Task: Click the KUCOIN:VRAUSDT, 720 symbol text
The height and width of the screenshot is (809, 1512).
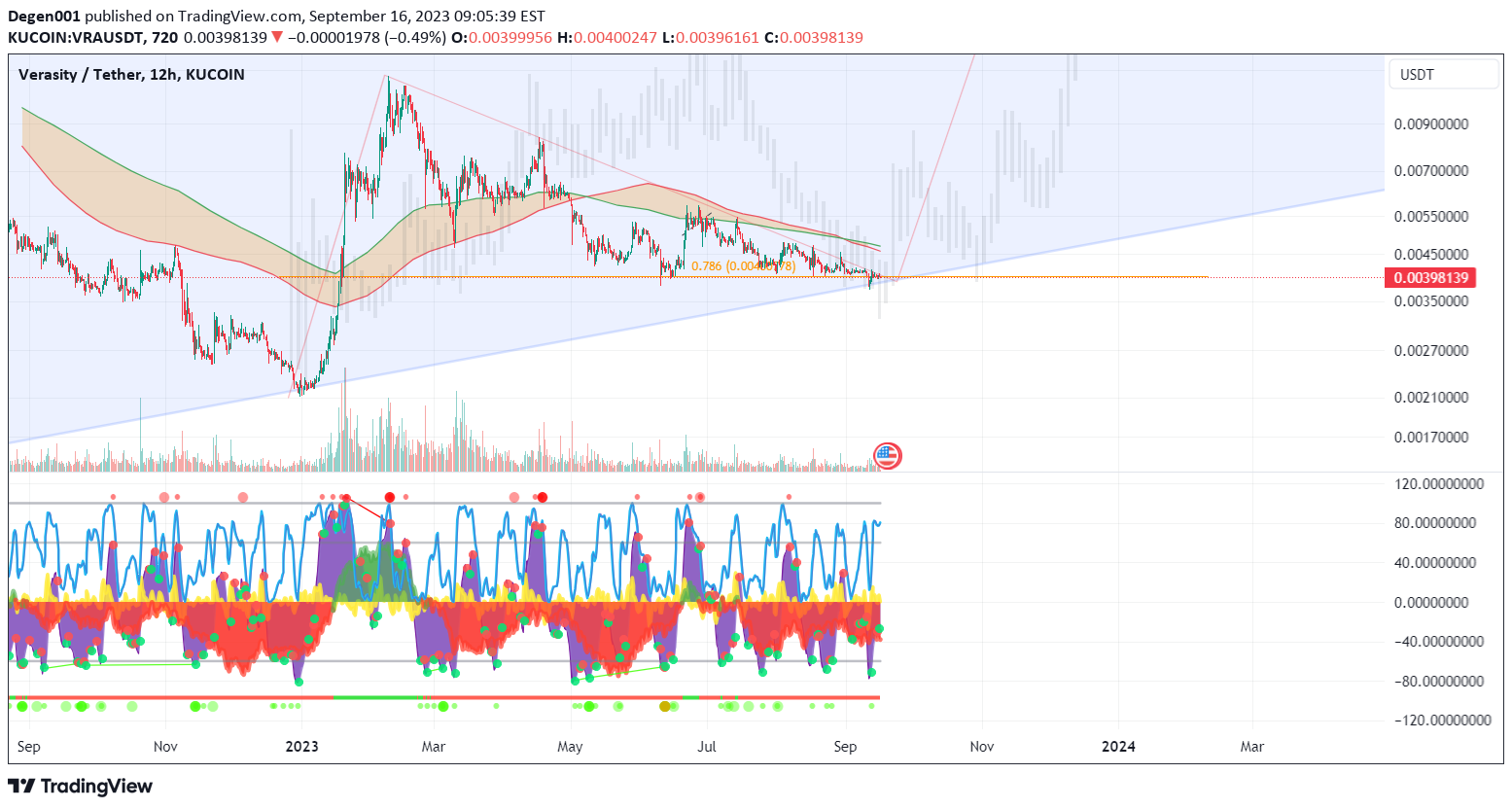Action: click(92, 38)
